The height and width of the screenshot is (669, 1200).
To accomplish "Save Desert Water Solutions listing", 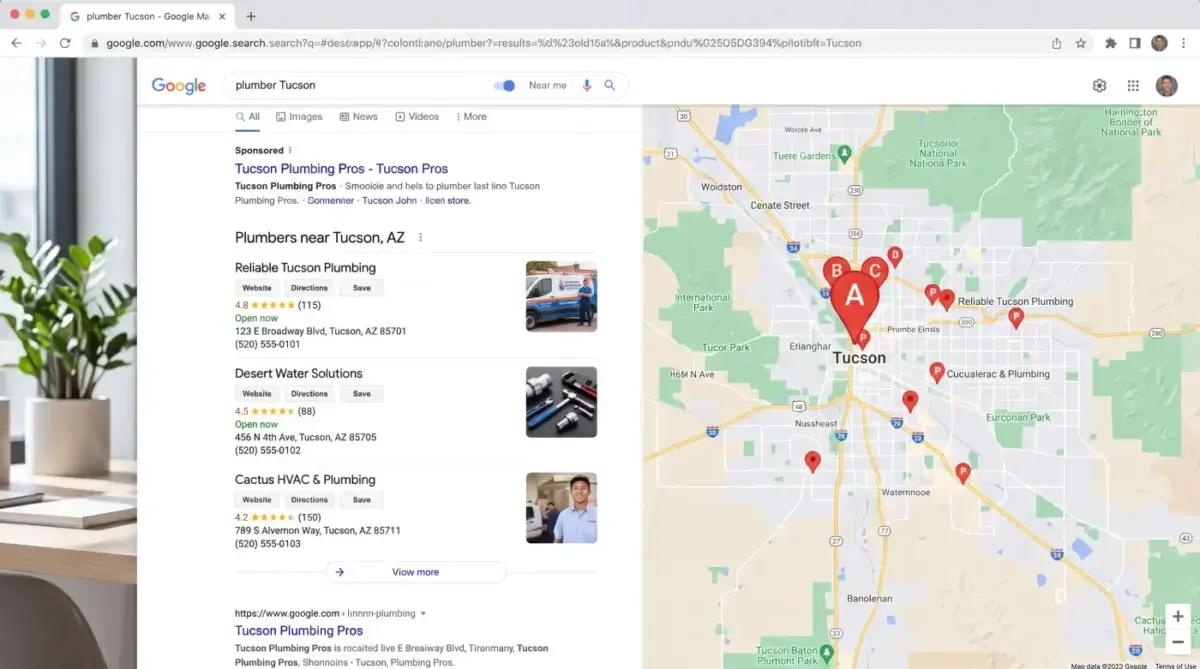I will coord(362,394).
